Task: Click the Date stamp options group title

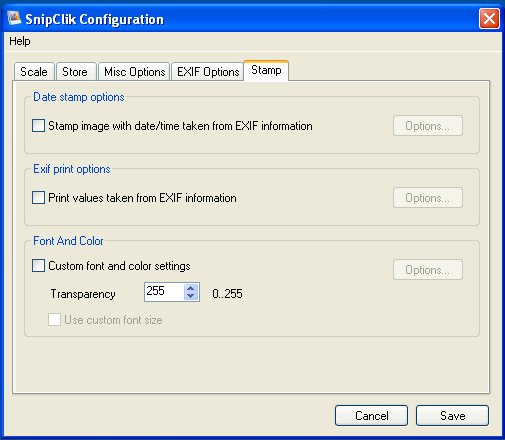Action: pyautogui.click(x=79, y=97)
